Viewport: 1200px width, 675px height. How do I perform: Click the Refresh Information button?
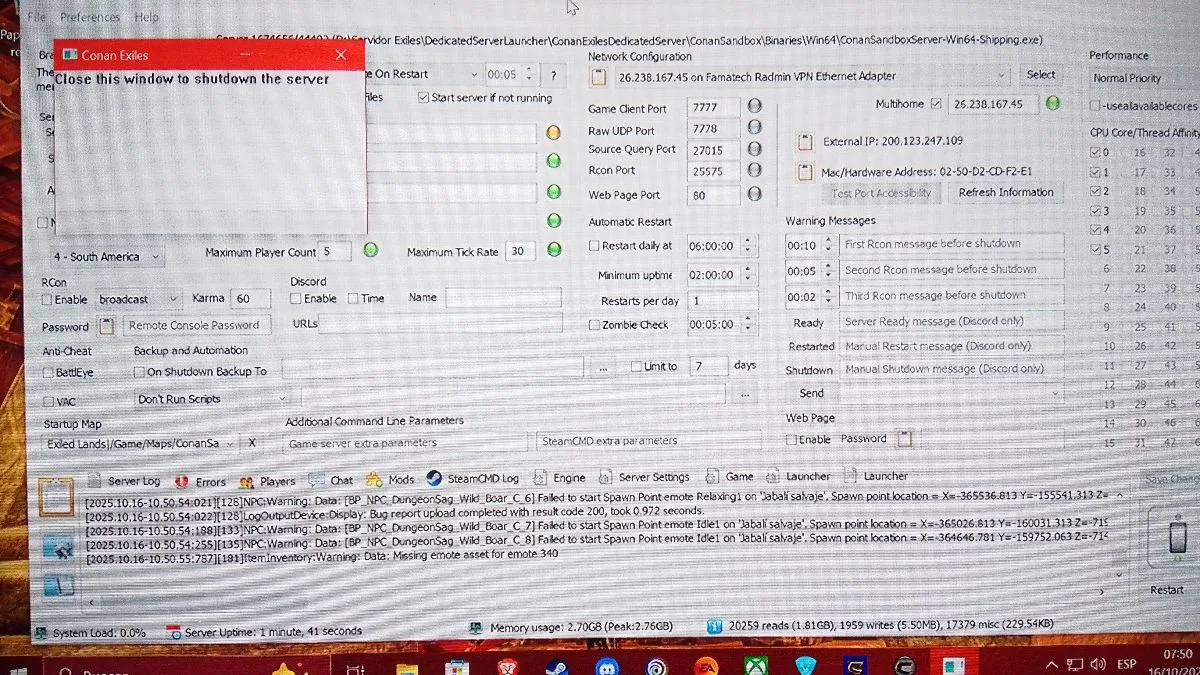pos(1006,192)
